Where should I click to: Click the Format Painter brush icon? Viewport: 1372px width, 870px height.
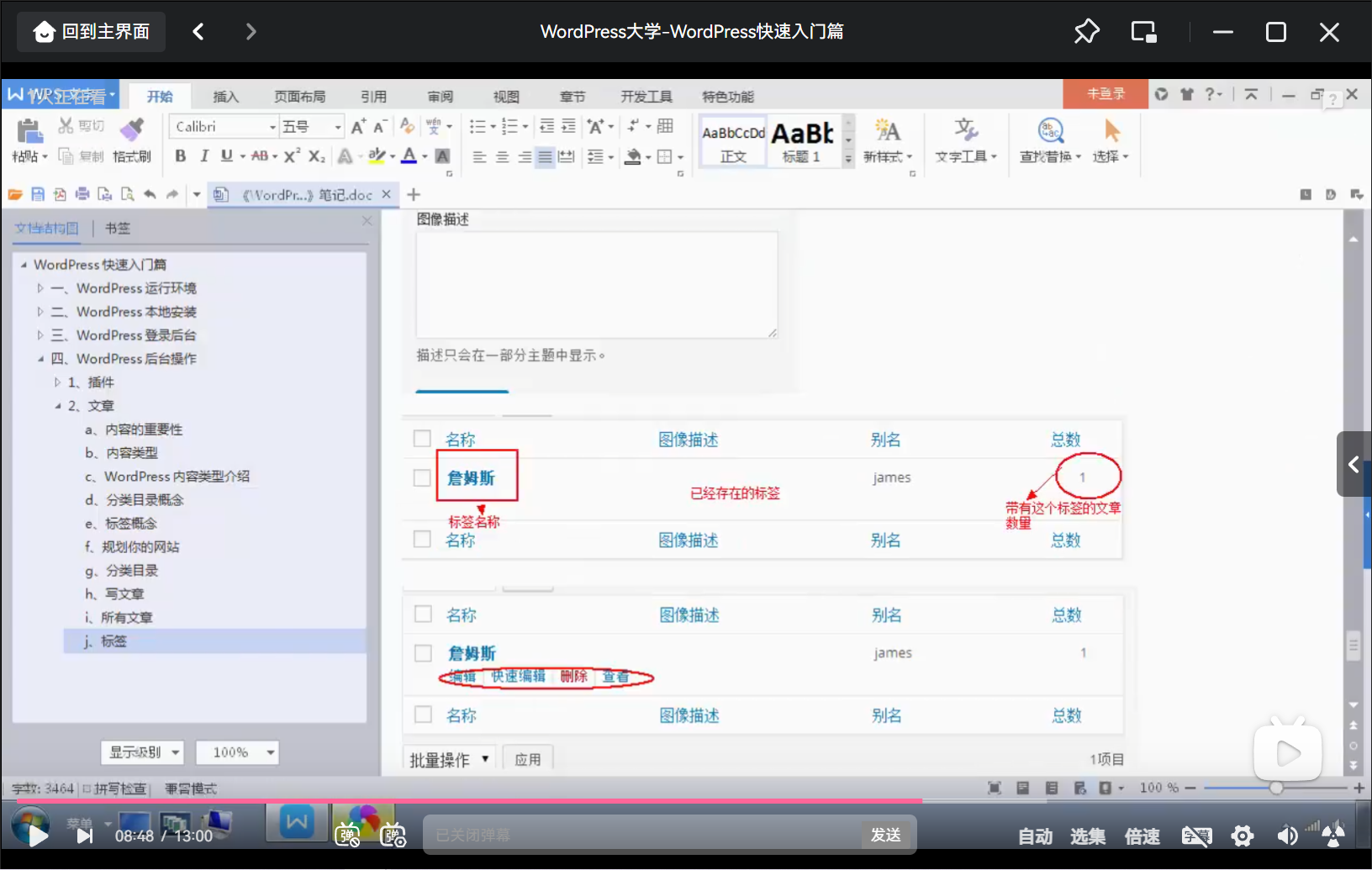(132, 129)
